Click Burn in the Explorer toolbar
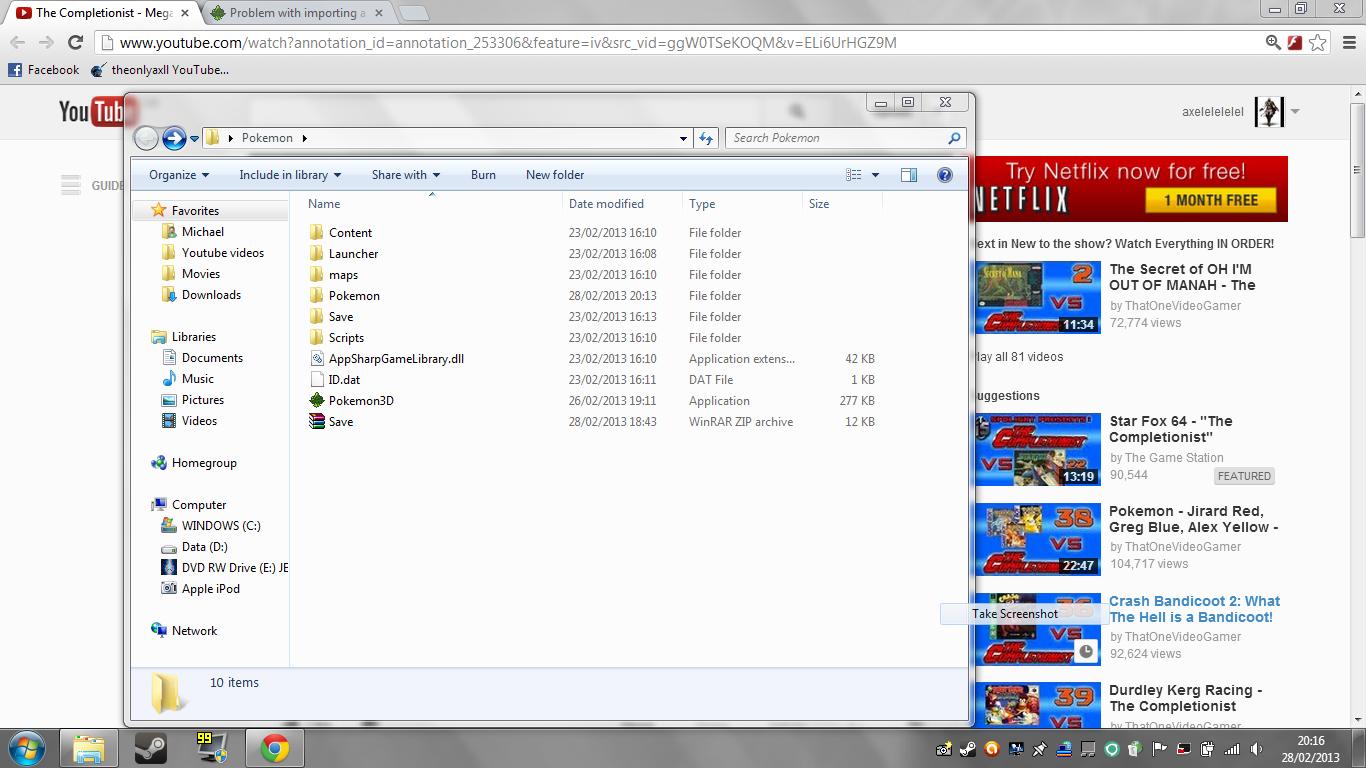1366x768 pixels. click(x=483, y=175)
